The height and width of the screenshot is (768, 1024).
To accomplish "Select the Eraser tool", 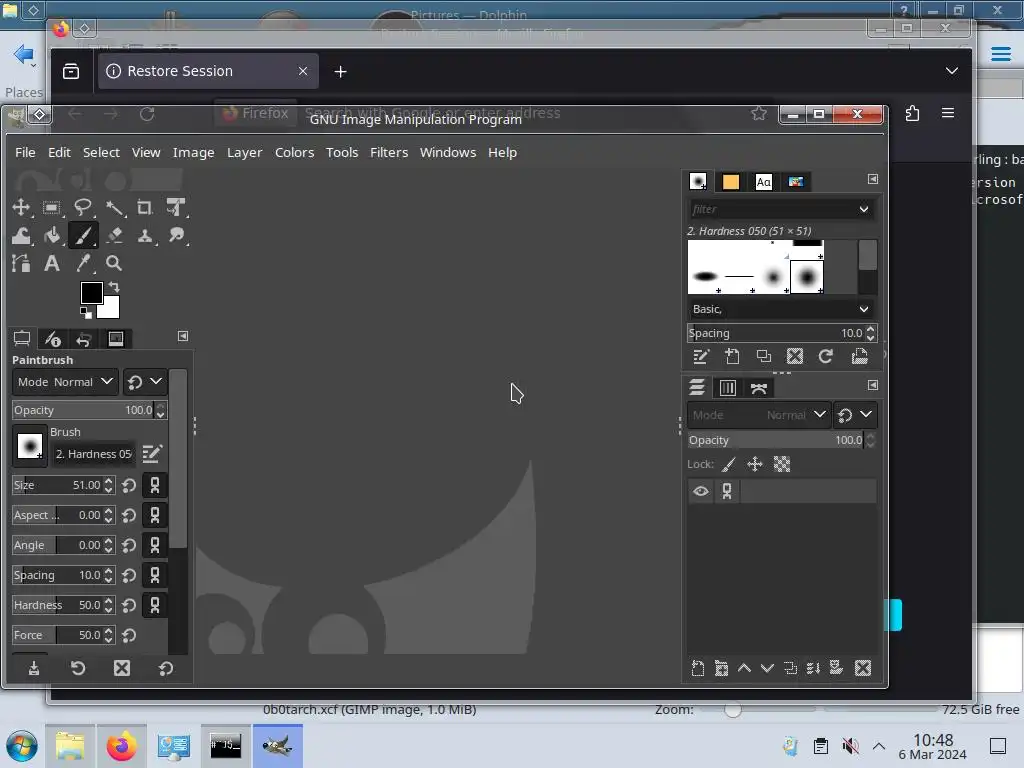I will [x=114, y=235].
